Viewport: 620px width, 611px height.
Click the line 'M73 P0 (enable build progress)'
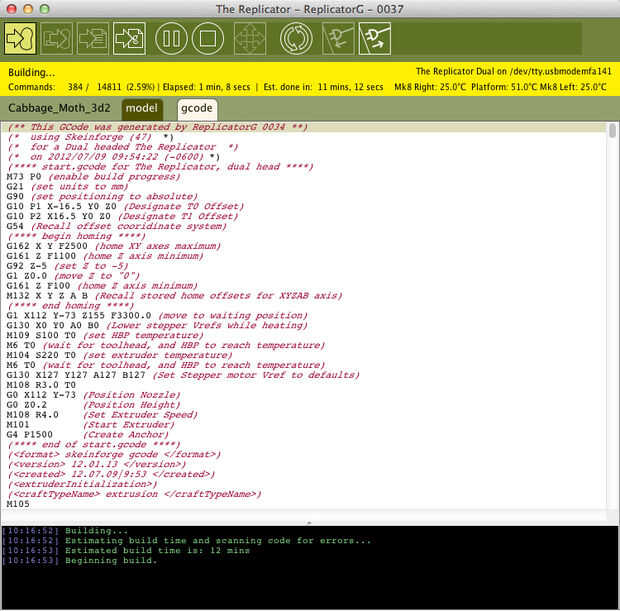[93, 176]
